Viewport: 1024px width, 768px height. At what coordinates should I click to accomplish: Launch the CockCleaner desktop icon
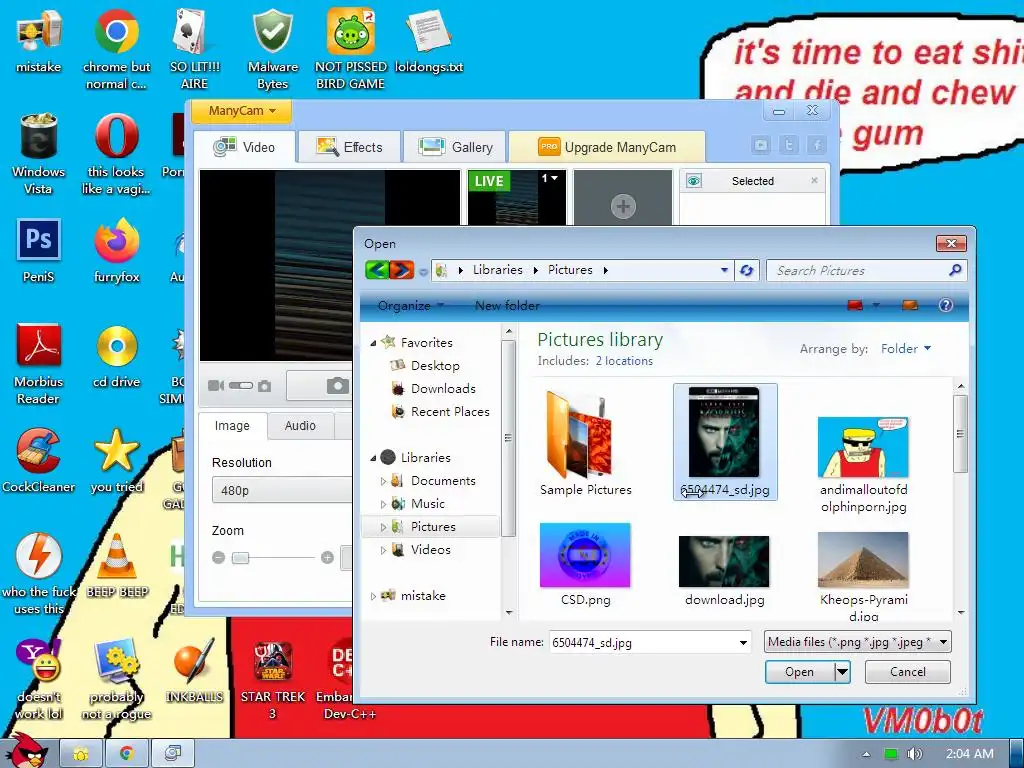(x=39, y=461)
